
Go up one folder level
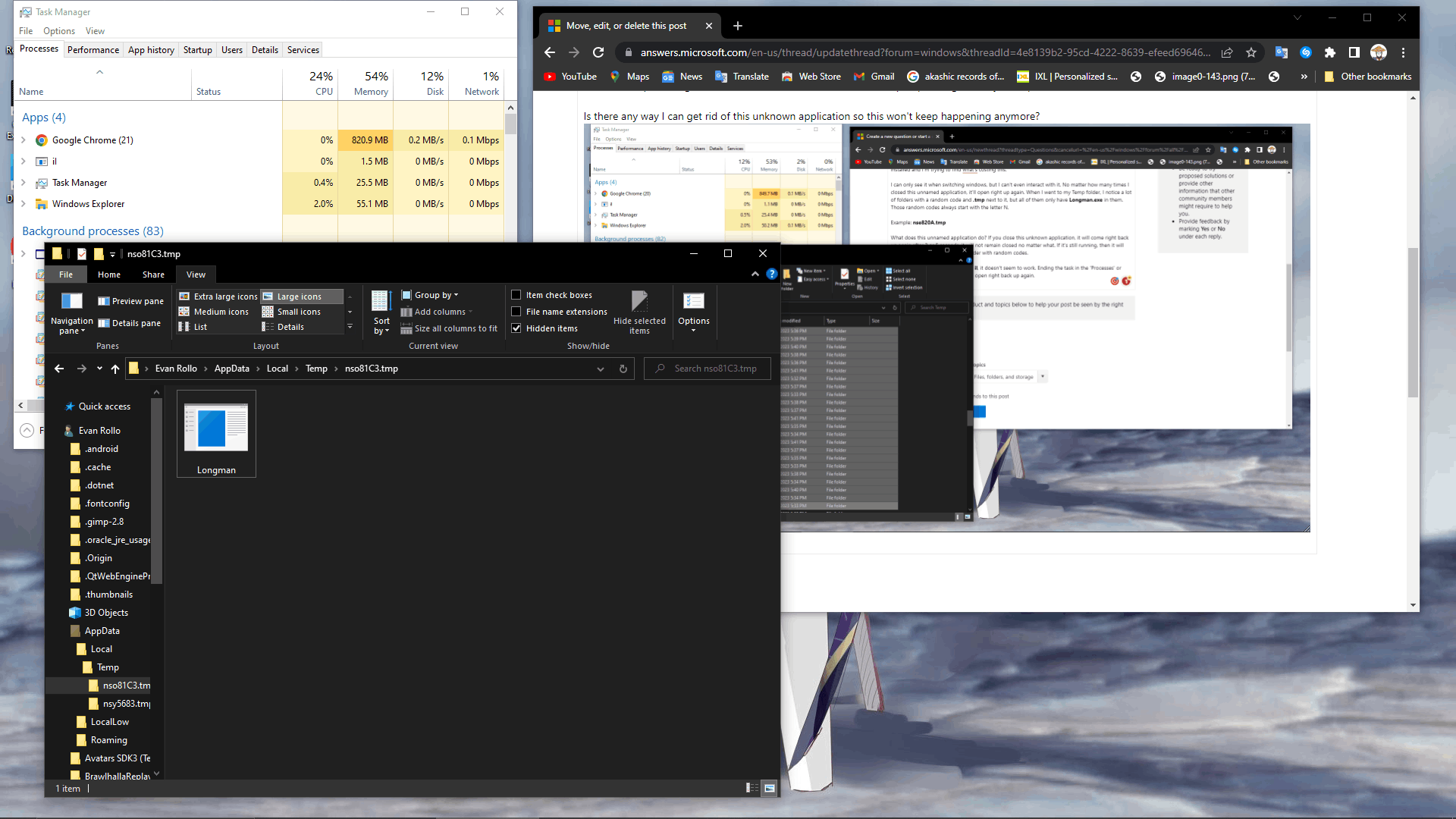tap(115, 369)
